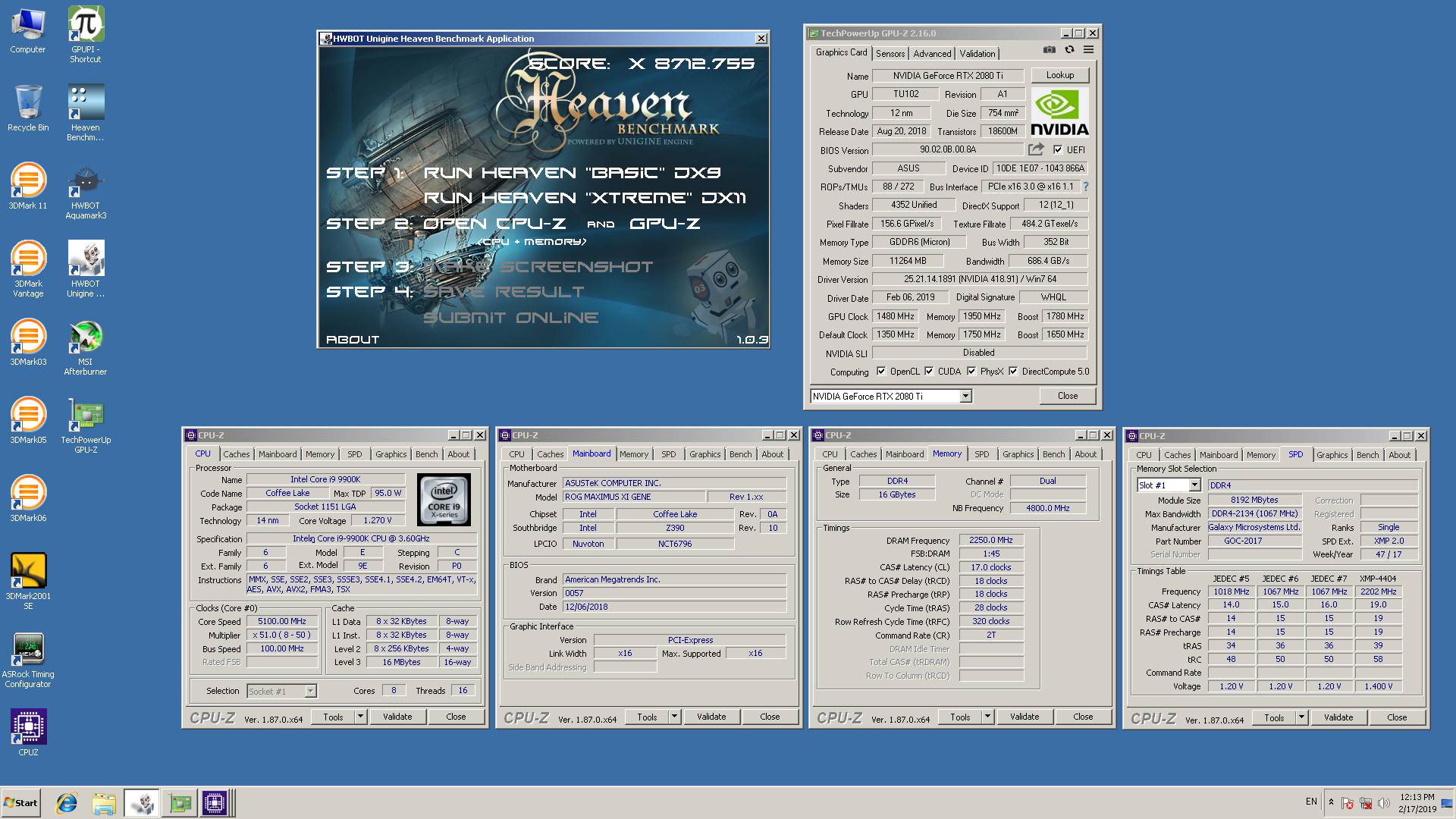Image resolution: width=1456 pixels, height=819 pixels.
Task: Click Run Heaven "Basic" DX9
Action: pyautogui.click(x=572, y=173)
